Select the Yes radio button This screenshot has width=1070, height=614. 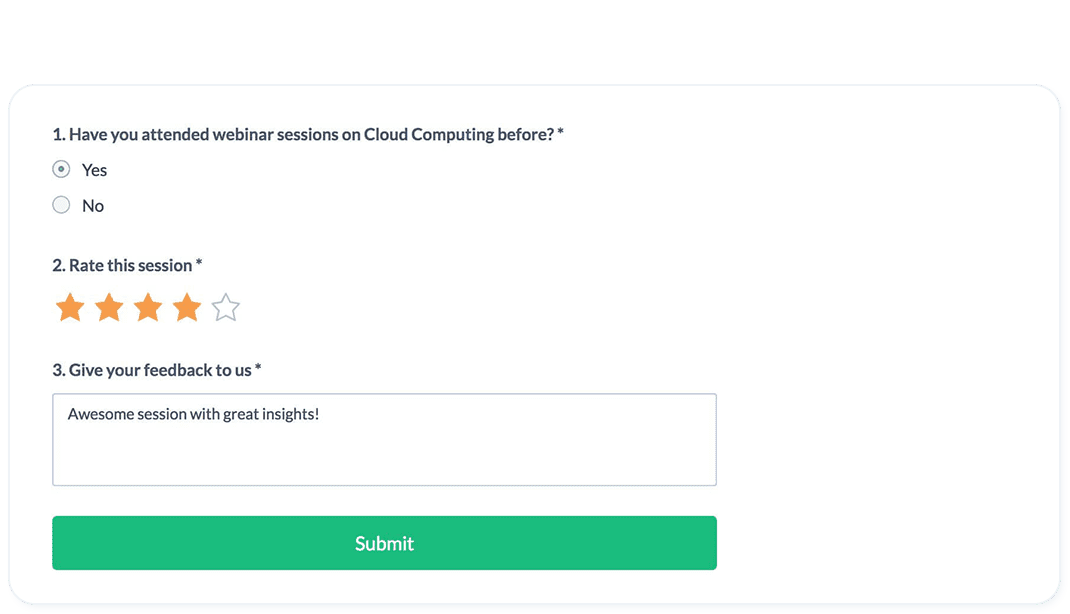tap(61, 169)
